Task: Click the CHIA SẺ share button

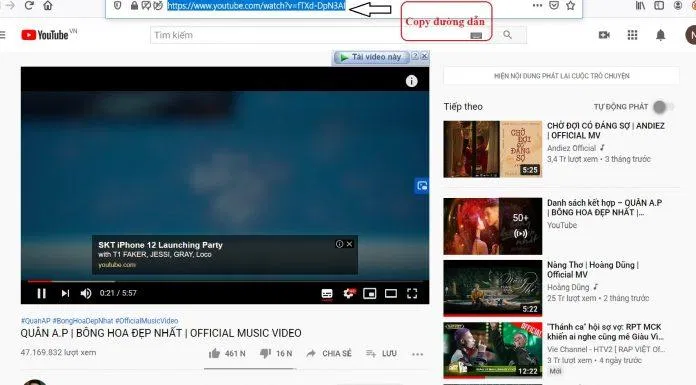Action: pyautogui.click(x=329, y=353)
